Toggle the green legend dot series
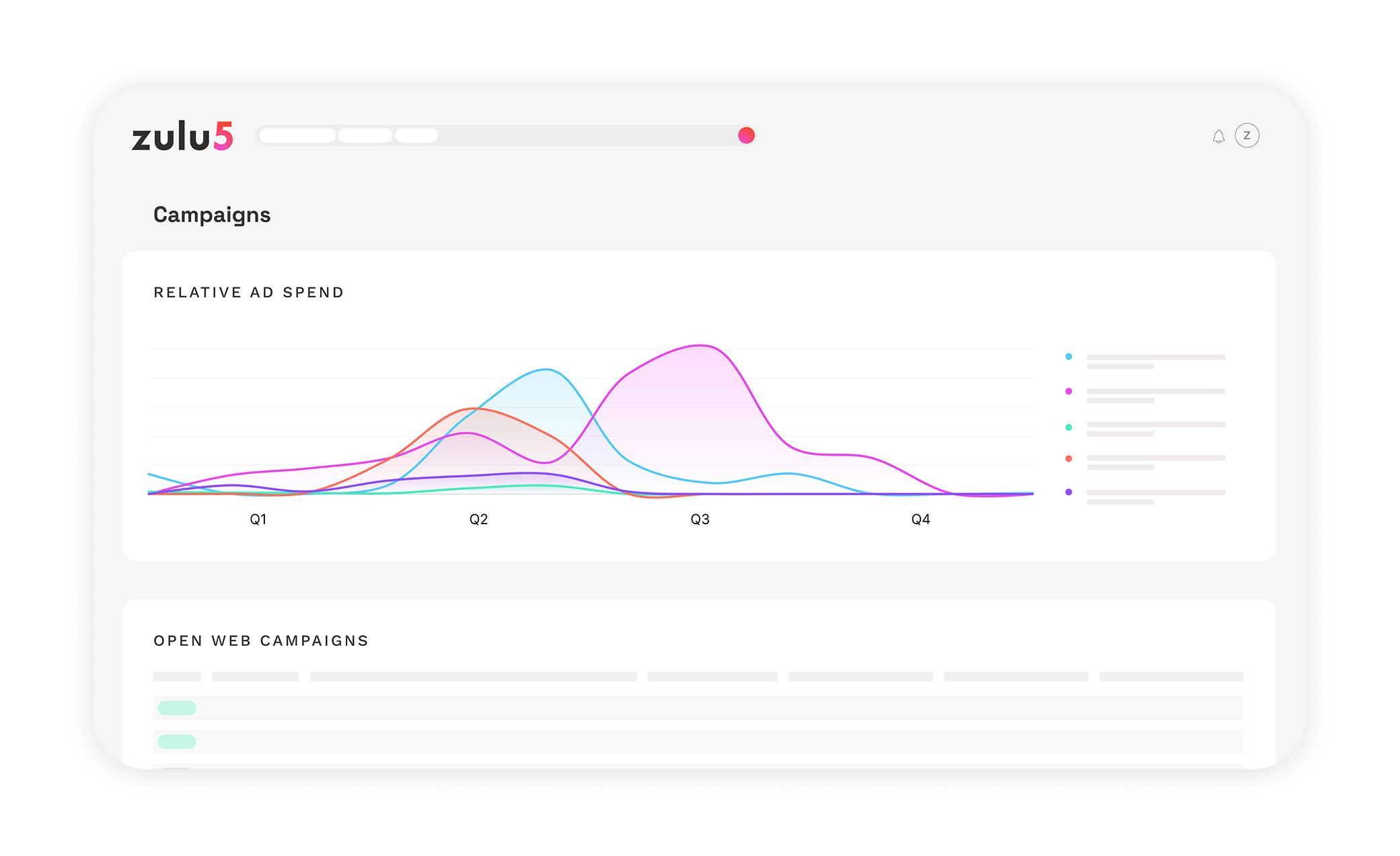 1068,427
